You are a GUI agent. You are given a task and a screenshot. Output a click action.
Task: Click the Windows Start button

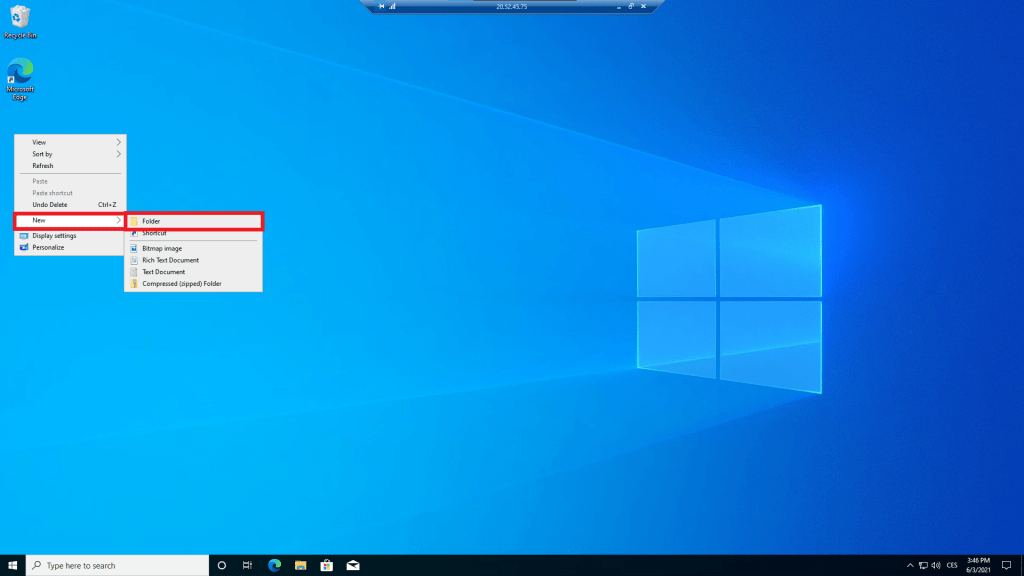pyautogui.click(x=13, y=565)
